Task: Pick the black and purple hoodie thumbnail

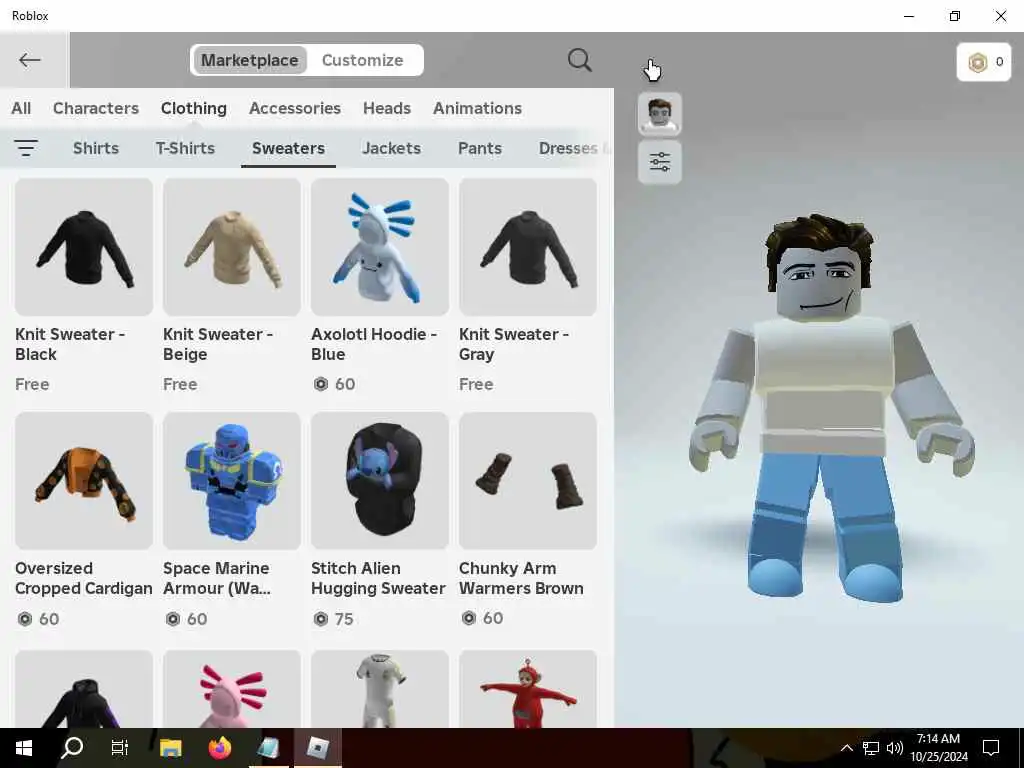Action: point(84,689)
